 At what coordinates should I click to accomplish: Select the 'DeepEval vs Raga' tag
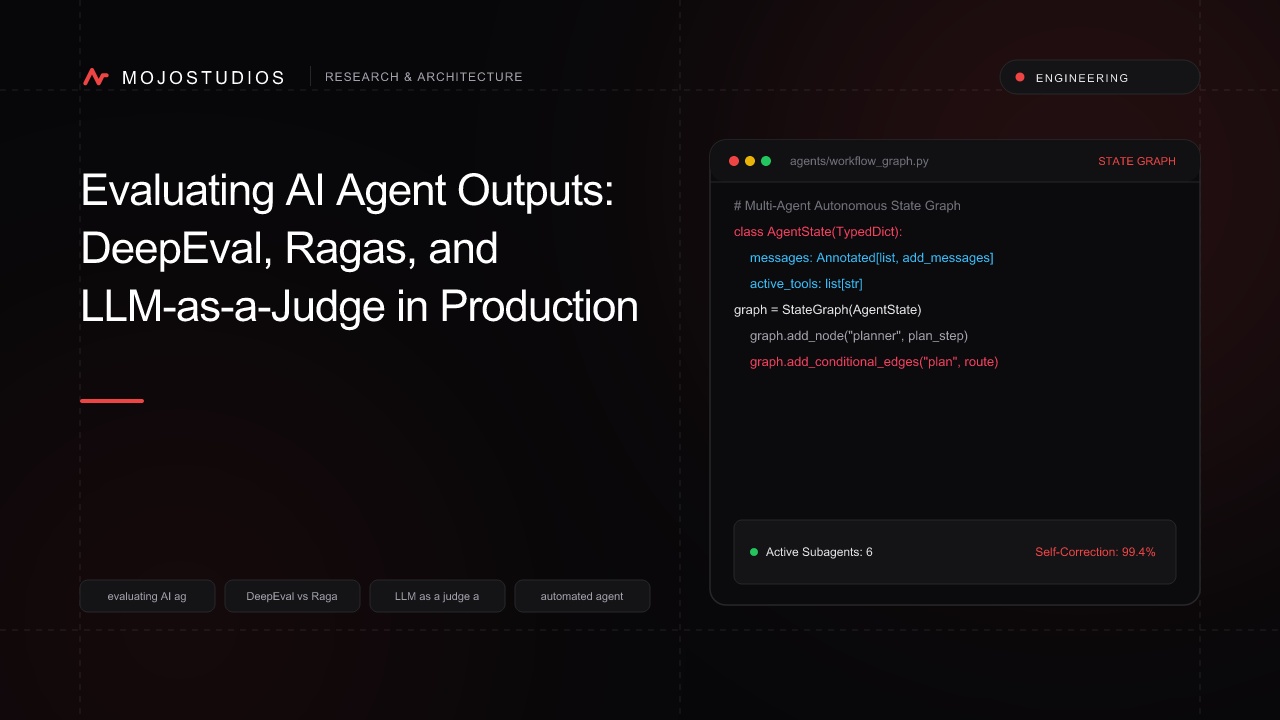pyautogui.click(x=292, y=596)
